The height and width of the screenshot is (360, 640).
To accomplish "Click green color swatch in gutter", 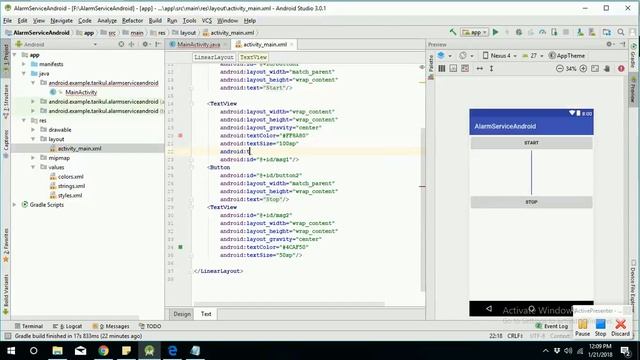I will click(180, 247).
